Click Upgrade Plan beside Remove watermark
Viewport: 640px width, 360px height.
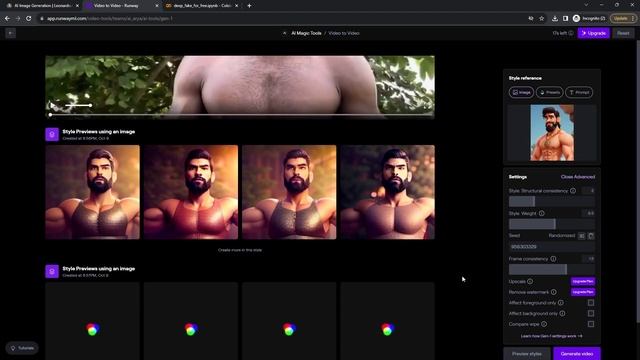(x=583, y=292)
